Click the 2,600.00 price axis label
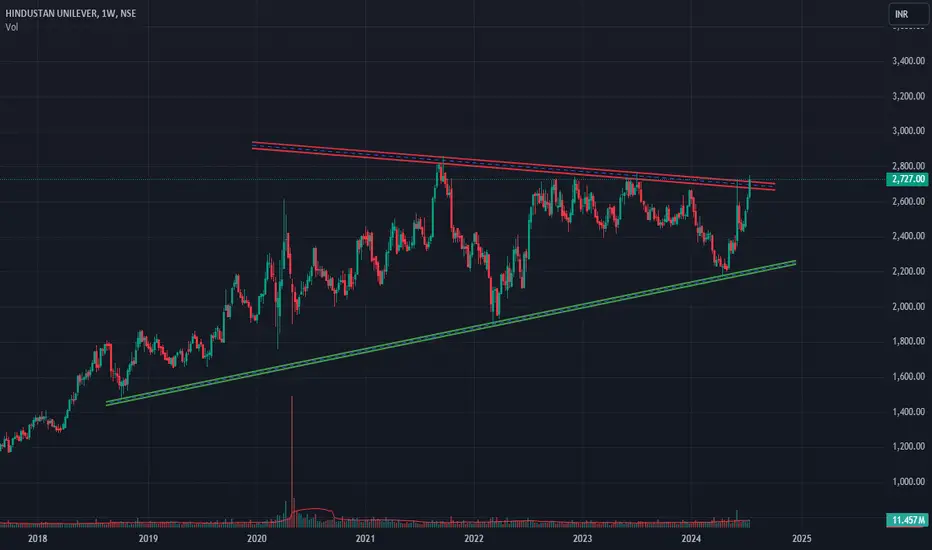932x550 pixels. 908,202
